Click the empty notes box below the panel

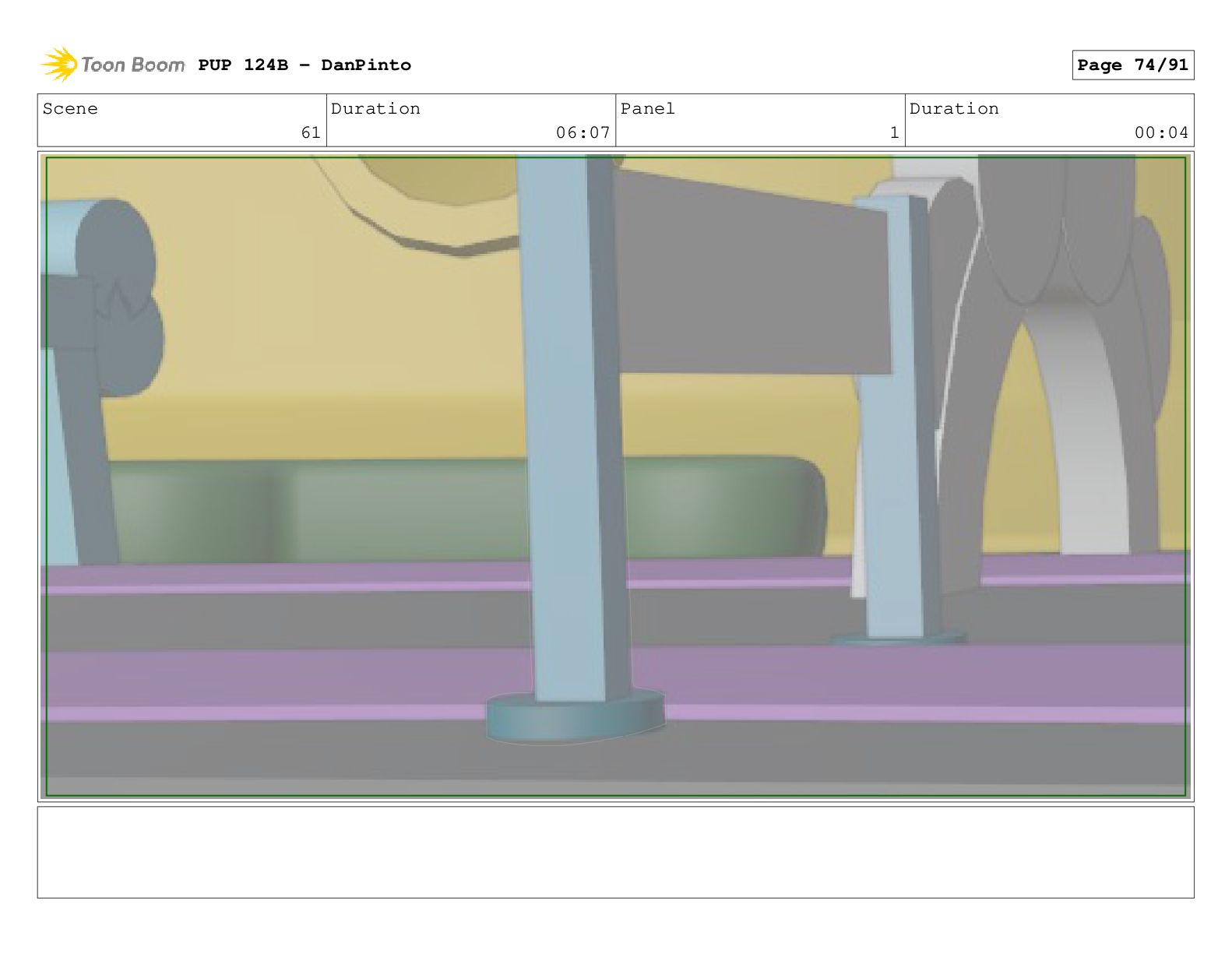click(x=615, y=852)
